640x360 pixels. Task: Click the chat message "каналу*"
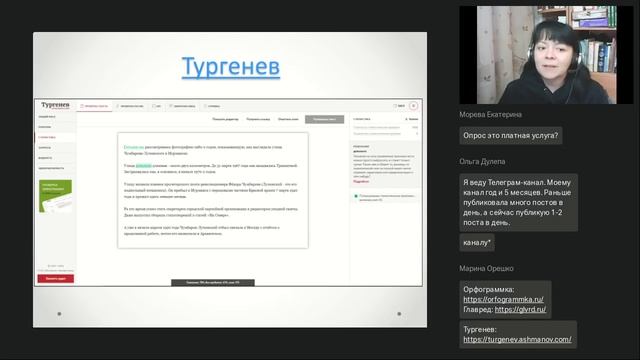[x=477, y=242]
